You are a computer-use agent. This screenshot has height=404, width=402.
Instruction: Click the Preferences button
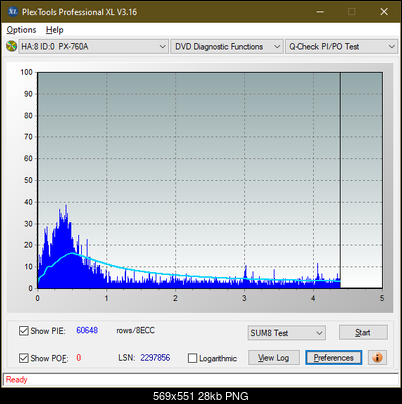click(x=334, y=358)
